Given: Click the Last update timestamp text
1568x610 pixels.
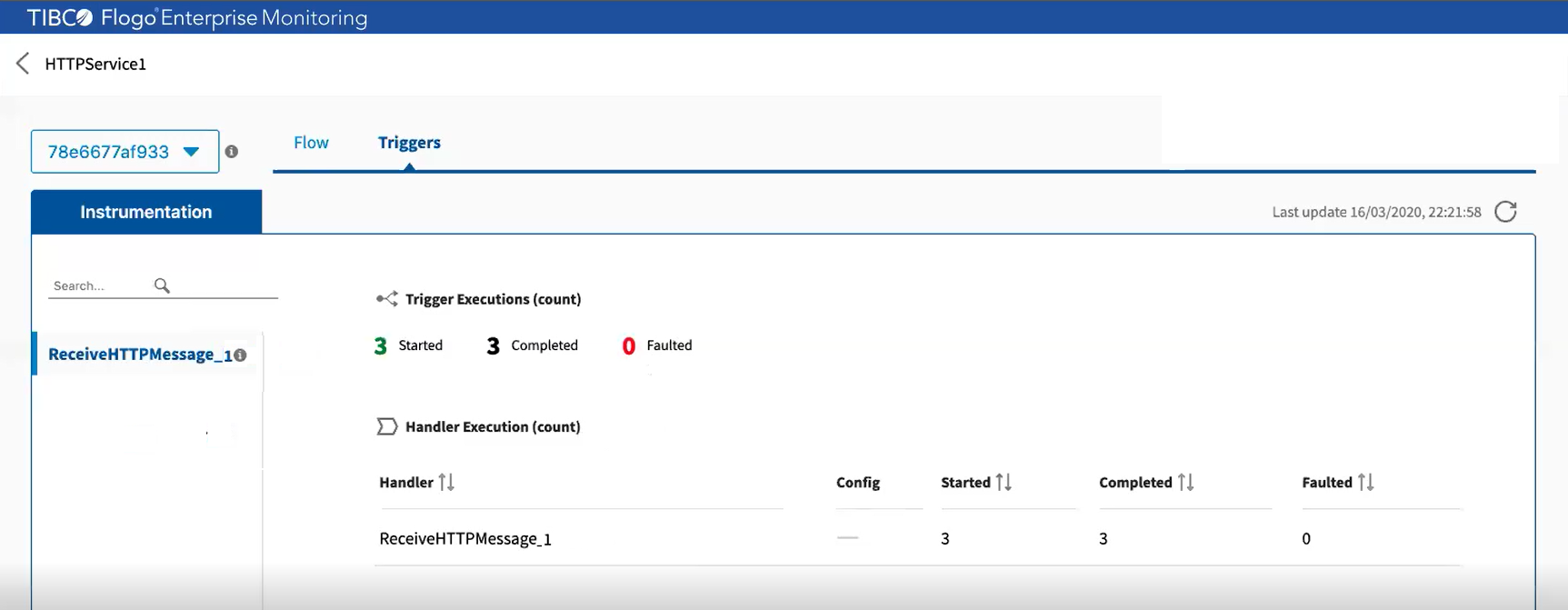Looking at the screenshot, I should (1376, 212).
